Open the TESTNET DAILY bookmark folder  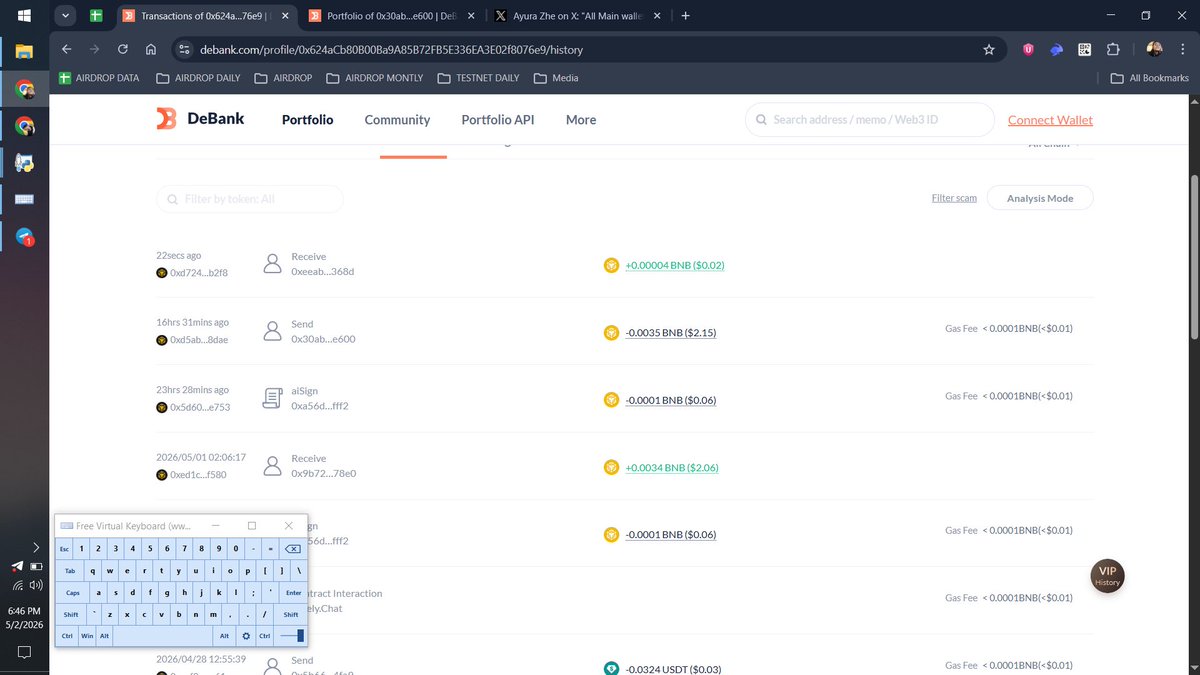click(x=478, y=78)
